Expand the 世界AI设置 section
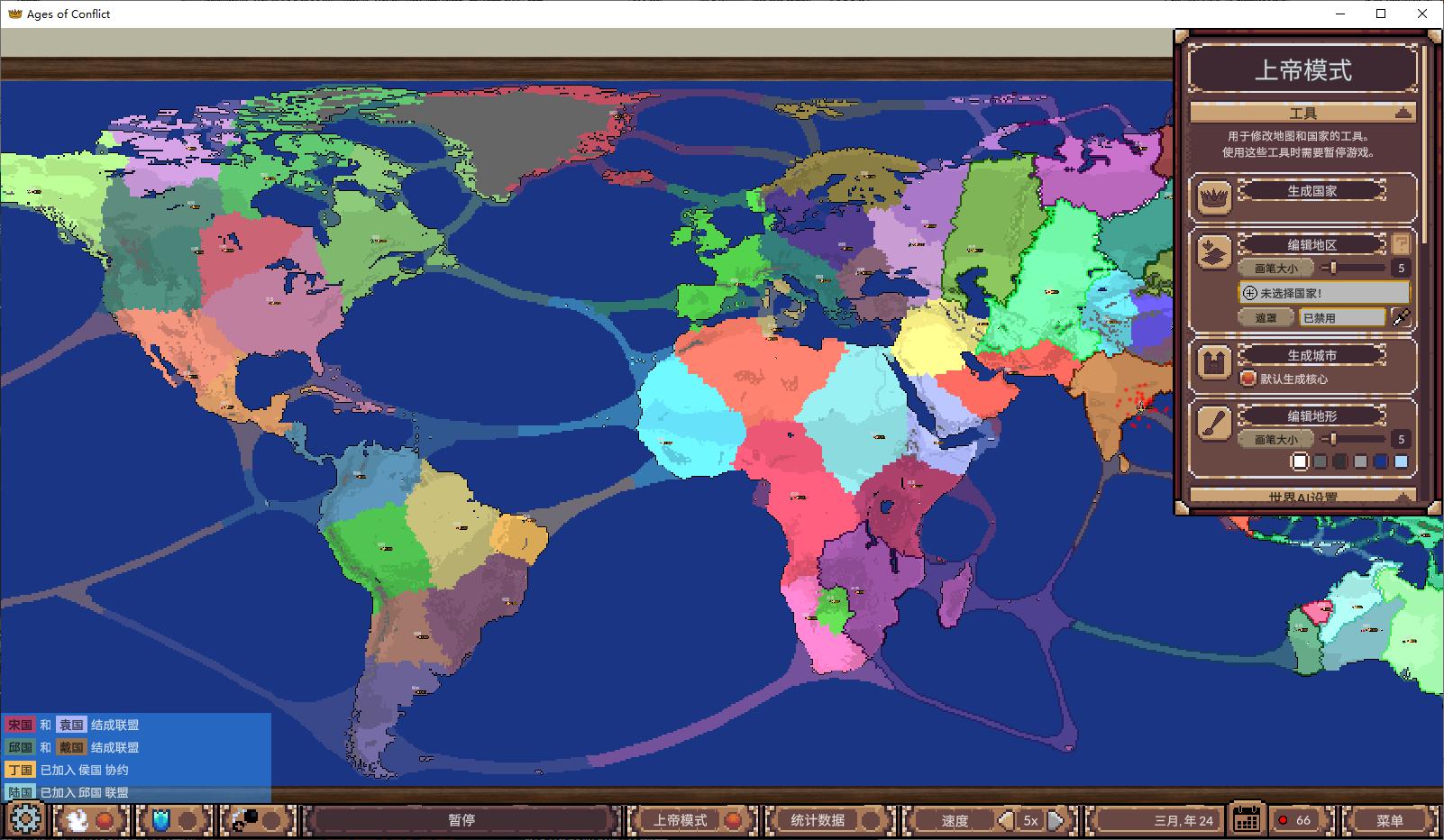 (x=1402, y=497)
